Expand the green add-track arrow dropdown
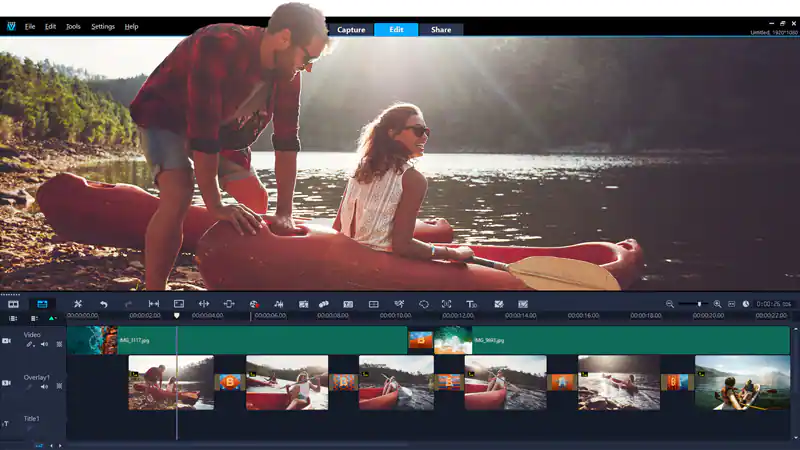 [x=53, y=318]
